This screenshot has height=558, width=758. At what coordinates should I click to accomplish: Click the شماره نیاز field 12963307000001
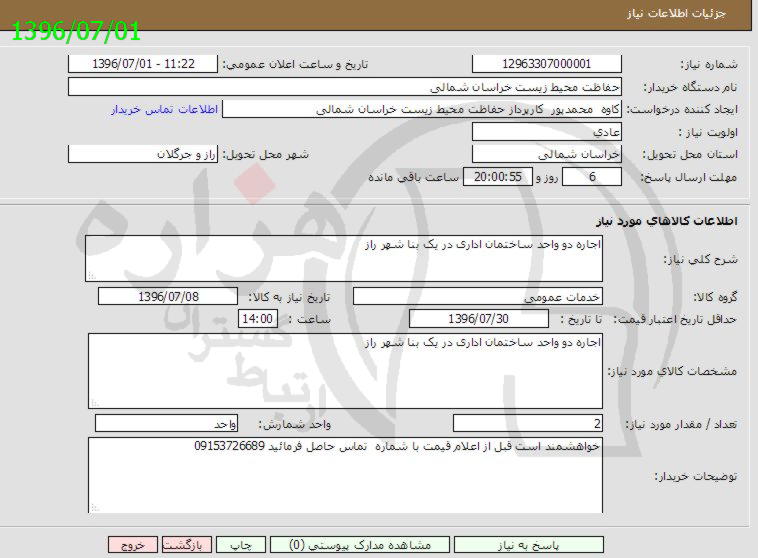[547, 64]
